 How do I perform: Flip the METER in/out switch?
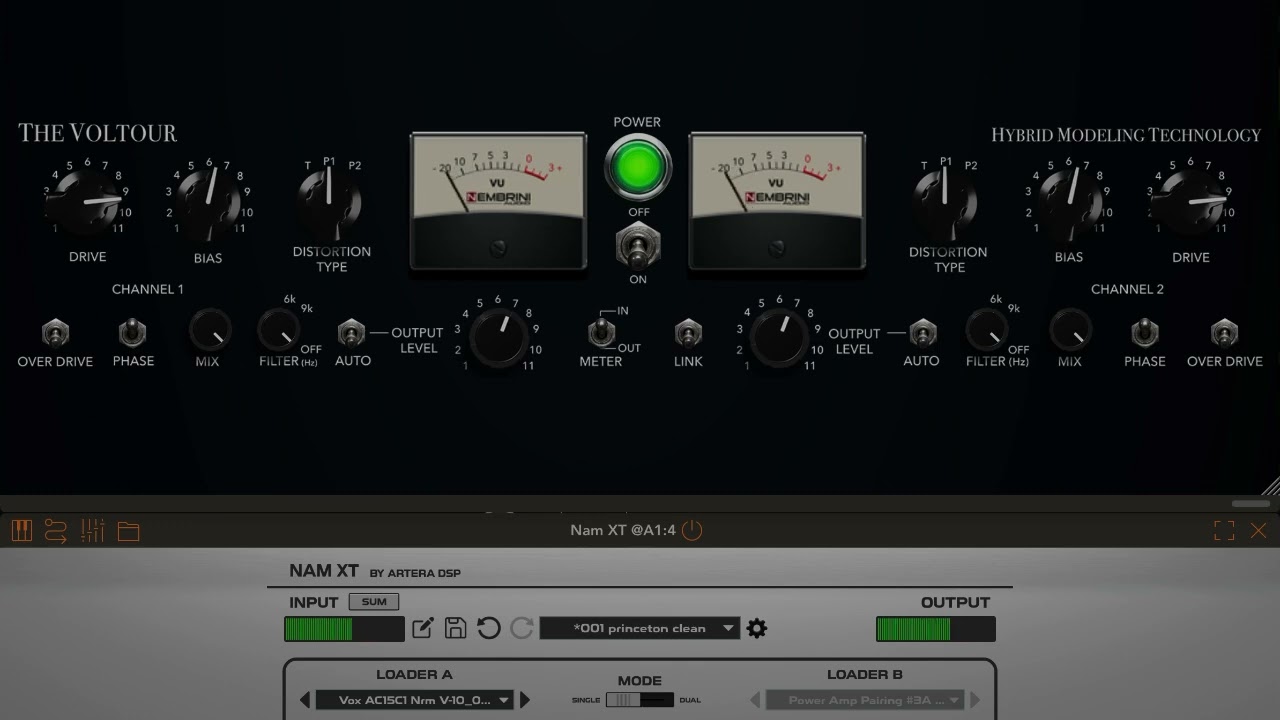[601, 332]
